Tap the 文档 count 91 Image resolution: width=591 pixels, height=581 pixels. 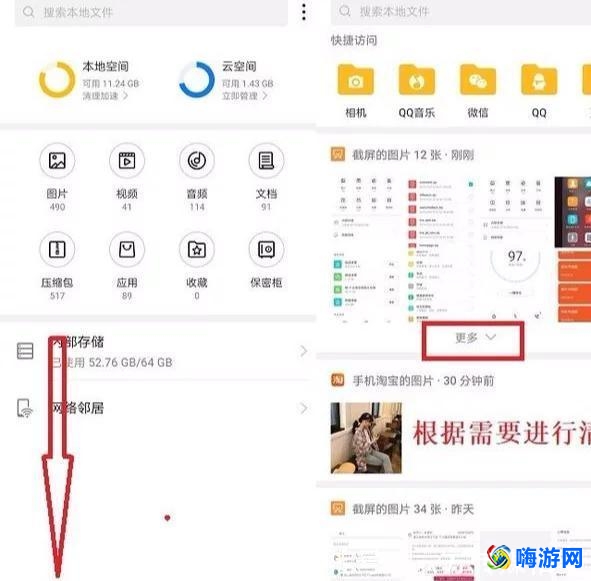click(266, 207)
